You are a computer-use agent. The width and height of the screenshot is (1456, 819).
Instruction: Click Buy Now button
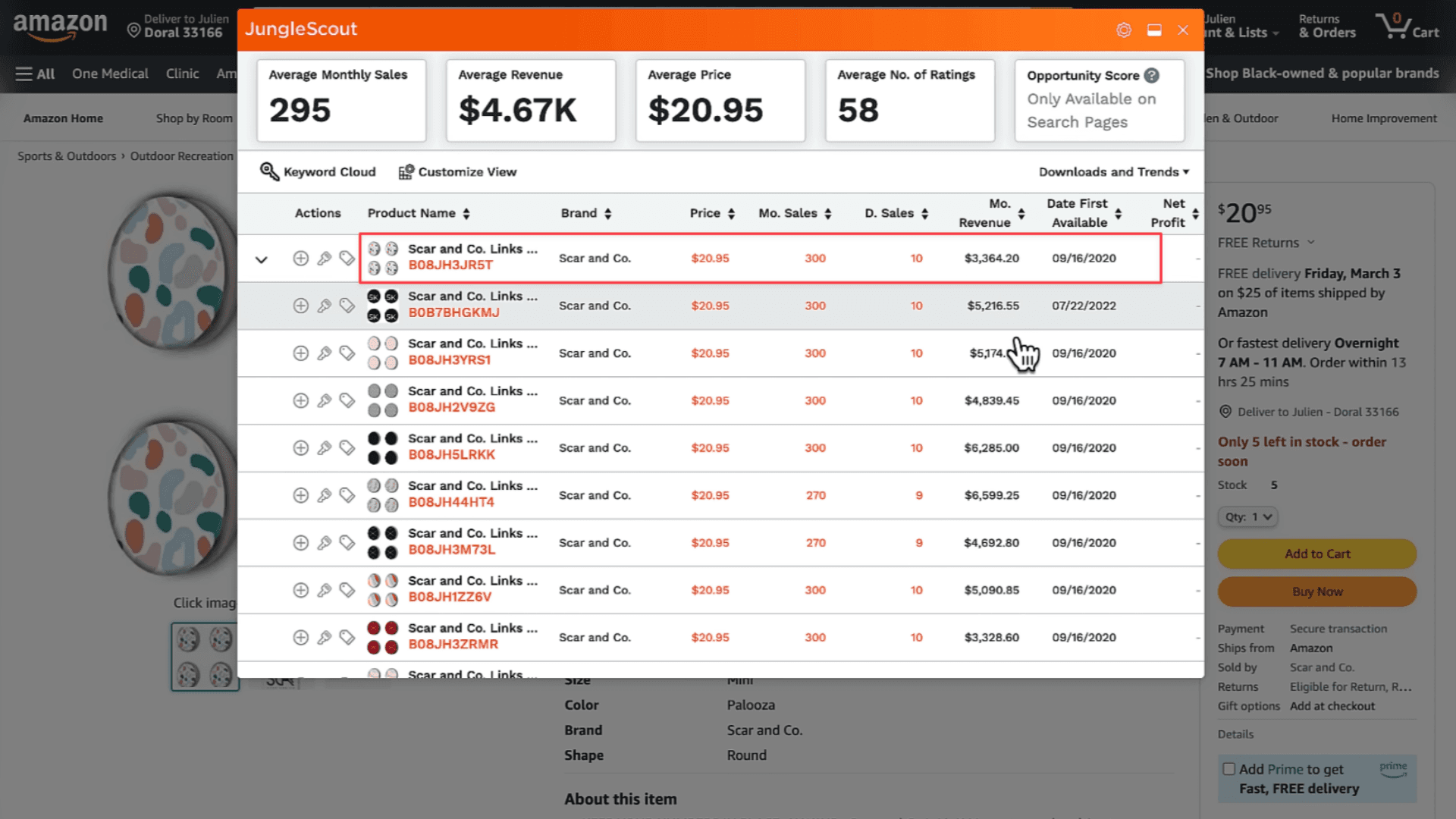click(1317, 591)
